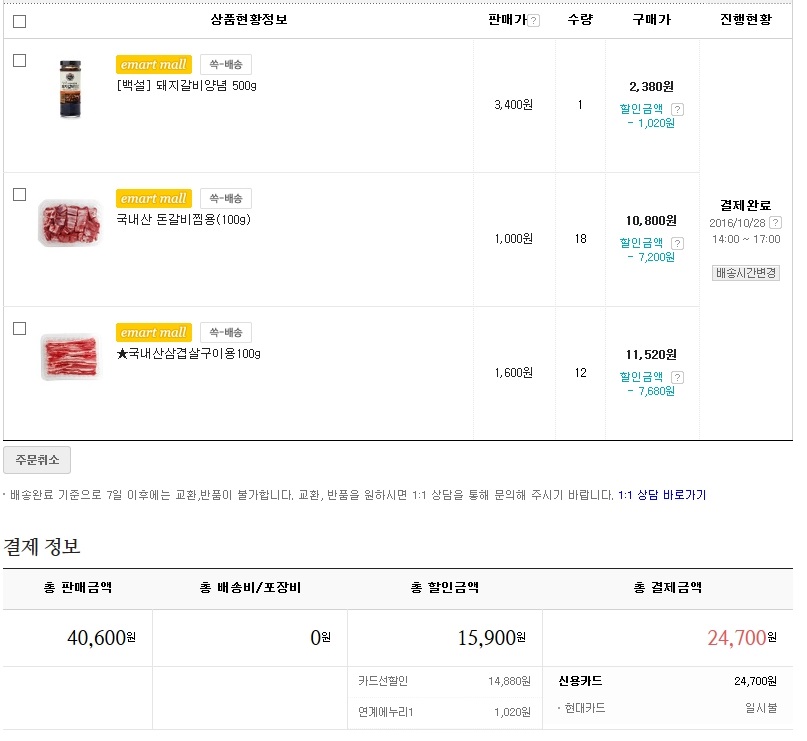The height and width of the screenshot is (741, 807).
Task: Open the 1:1 상담 바로가기 link
Action: point(662,495)
